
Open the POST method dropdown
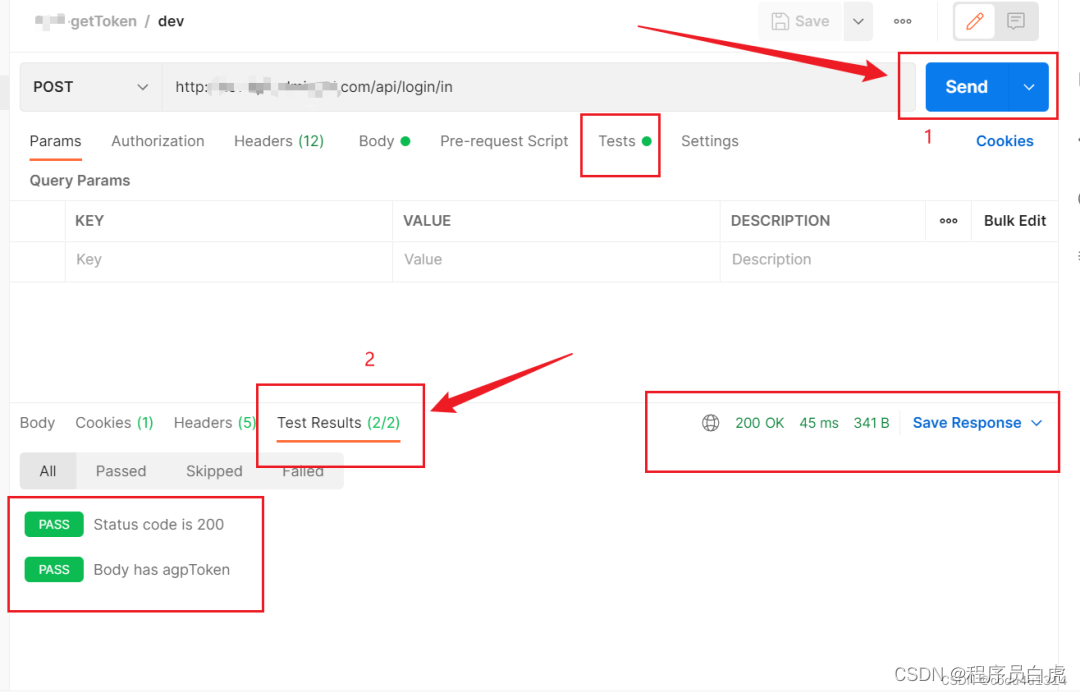point(91,87)
